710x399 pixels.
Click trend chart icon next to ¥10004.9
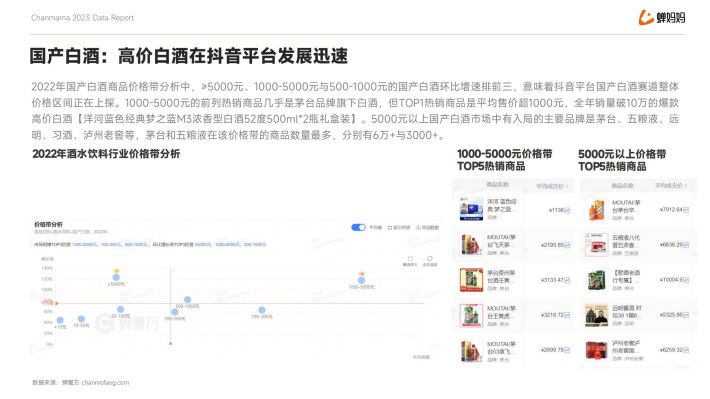[686, 280]
